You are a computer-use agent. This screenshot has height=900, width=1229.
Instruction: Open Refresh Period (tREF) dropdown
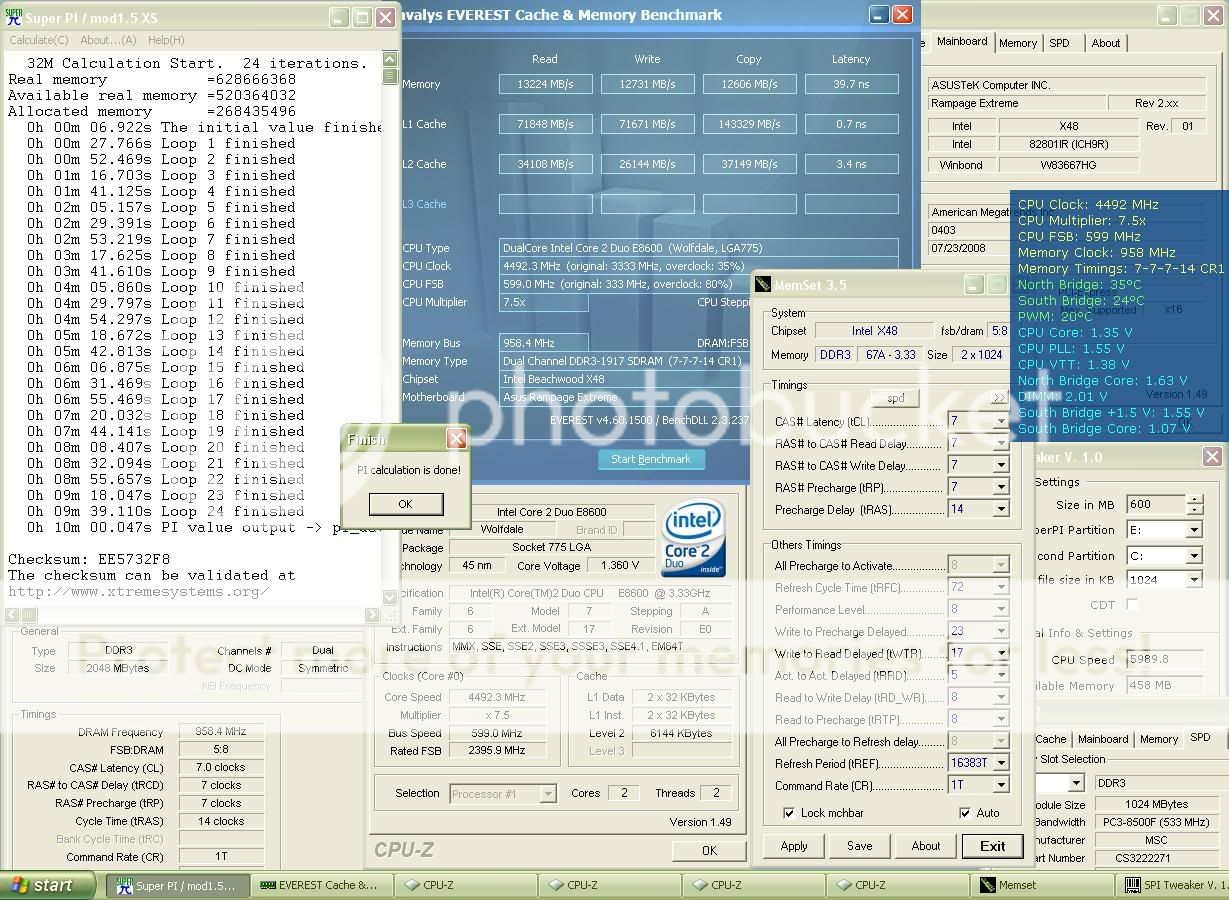[1001, 764]
